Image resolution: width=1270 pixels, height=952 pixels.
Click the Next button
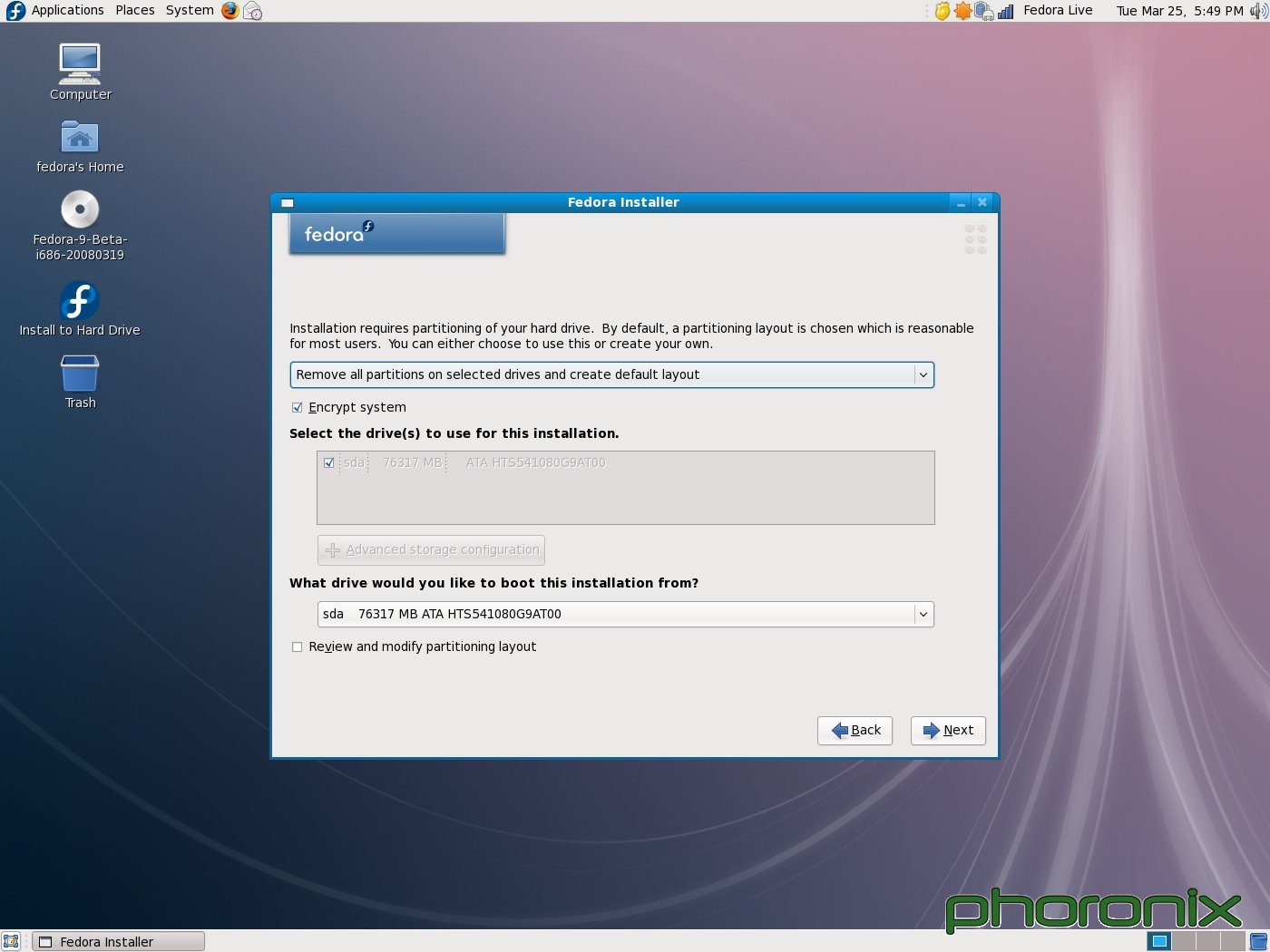(948, 730)
